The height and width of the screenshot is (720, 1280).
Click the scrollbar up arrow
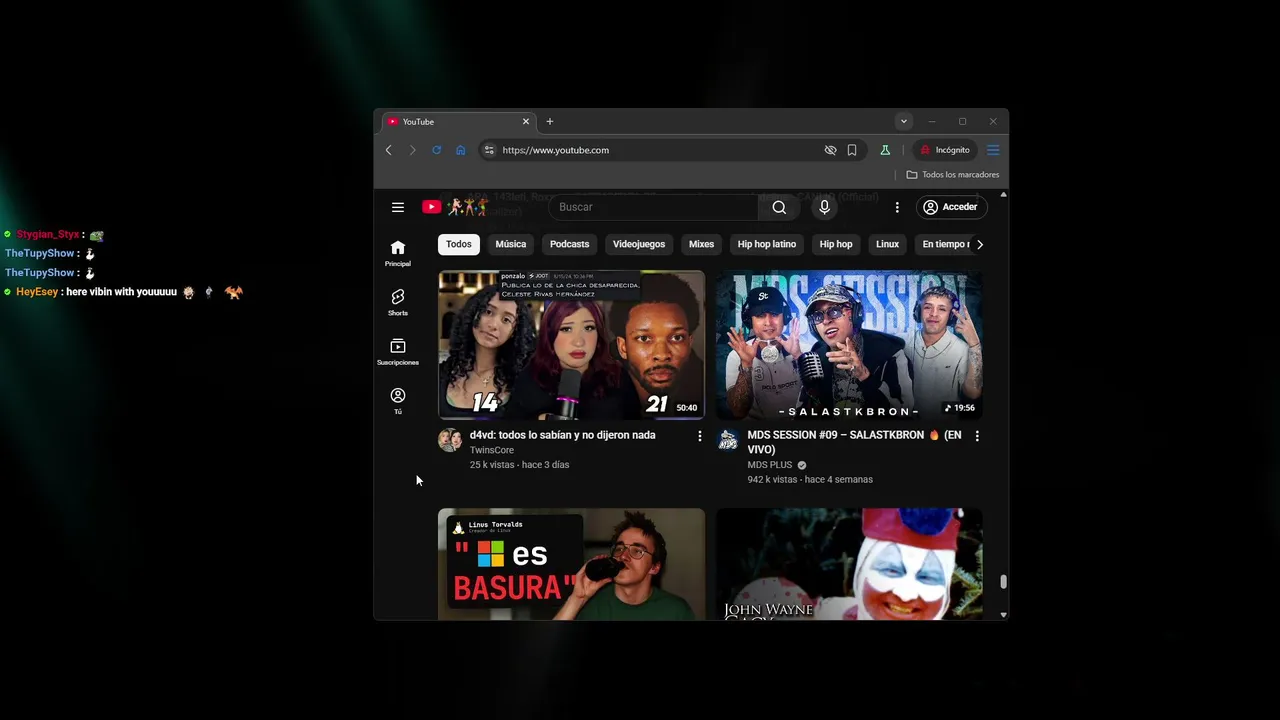pyautogui.click(x=1003, y=195)
